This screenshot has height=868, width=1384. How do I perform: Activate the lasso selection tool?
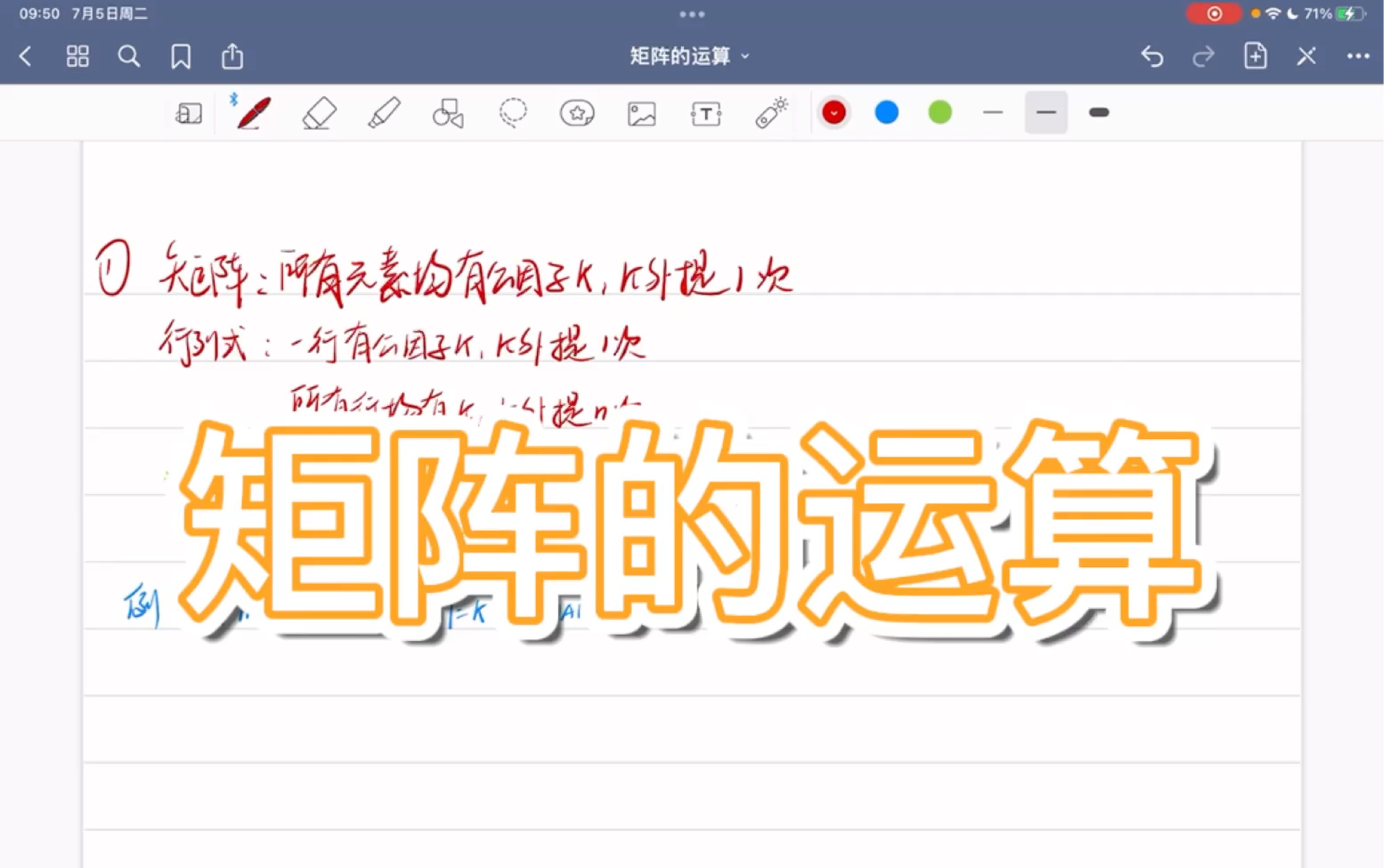[x=514, y=112]
